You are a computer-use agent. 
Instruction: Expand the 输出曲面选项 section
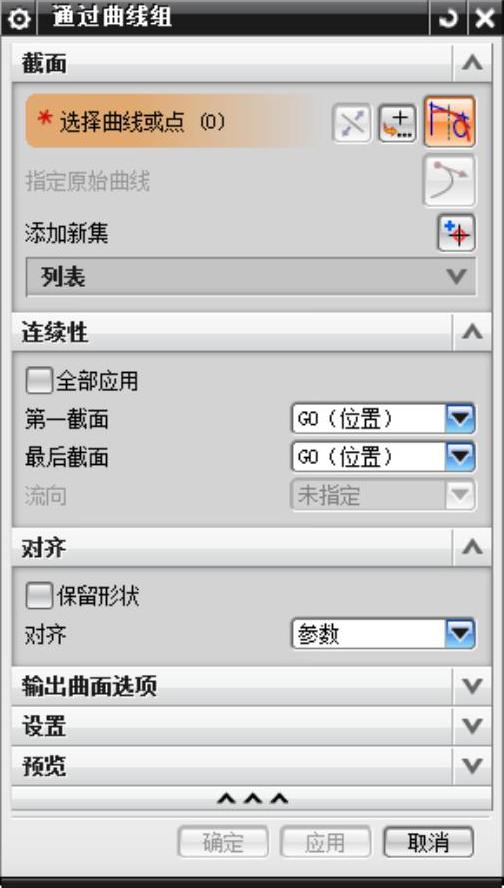pyautogui.click(x=251, y=686)
